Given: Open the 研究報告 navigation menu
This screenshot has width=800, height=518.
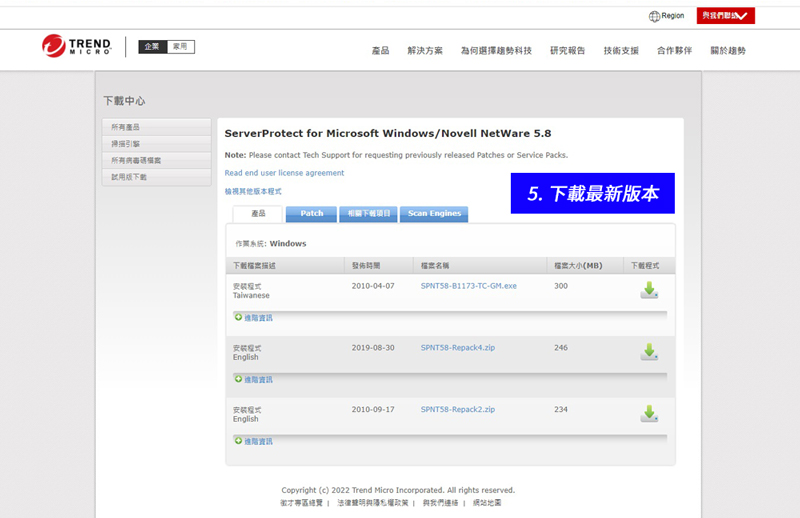Looking at the screenshot, I should 567,51.
